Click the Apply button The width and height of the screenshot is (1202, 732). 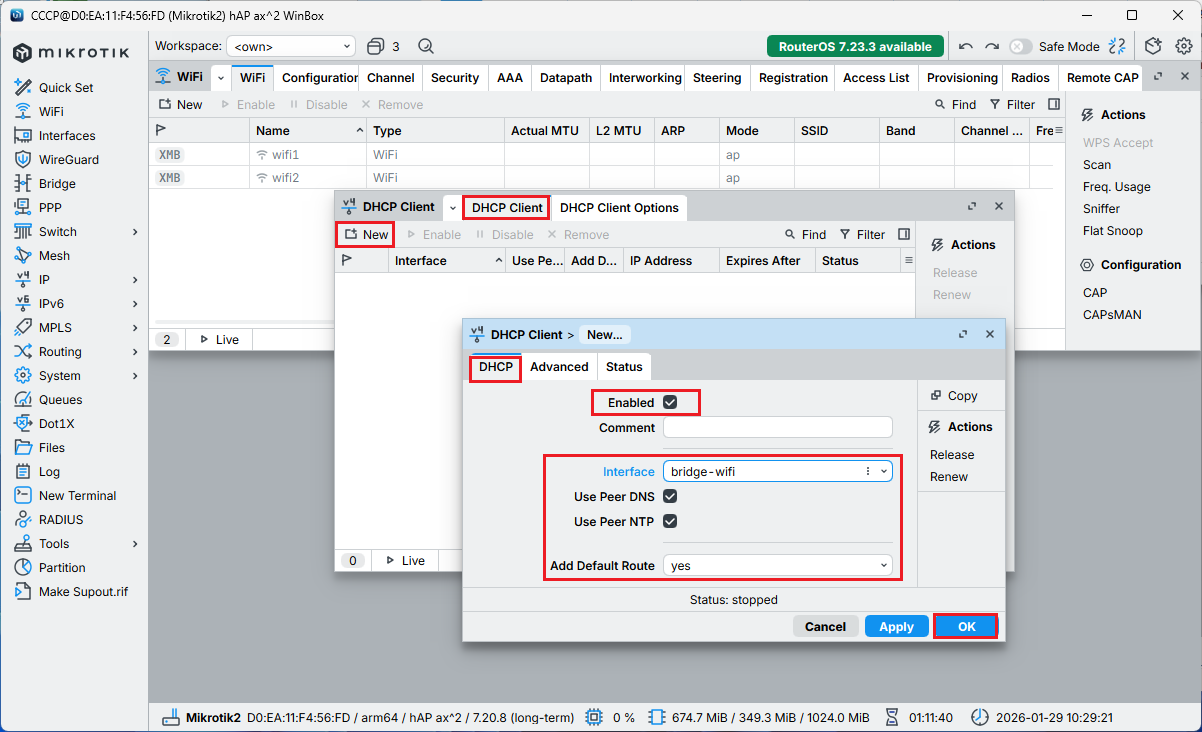(x=896, y=626)
